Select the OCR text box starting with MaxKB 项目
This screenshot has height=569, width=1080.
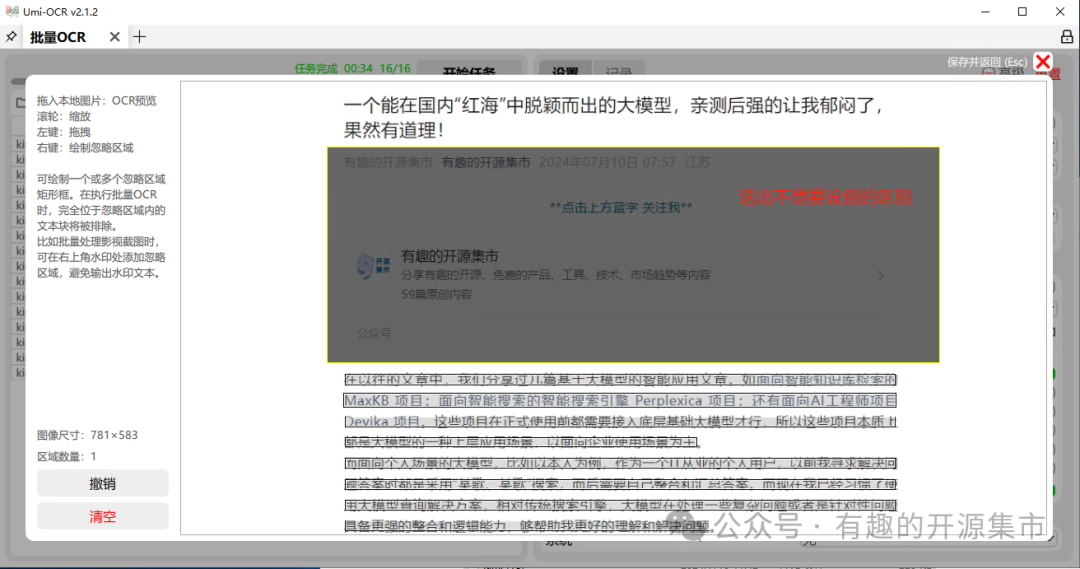620,400
